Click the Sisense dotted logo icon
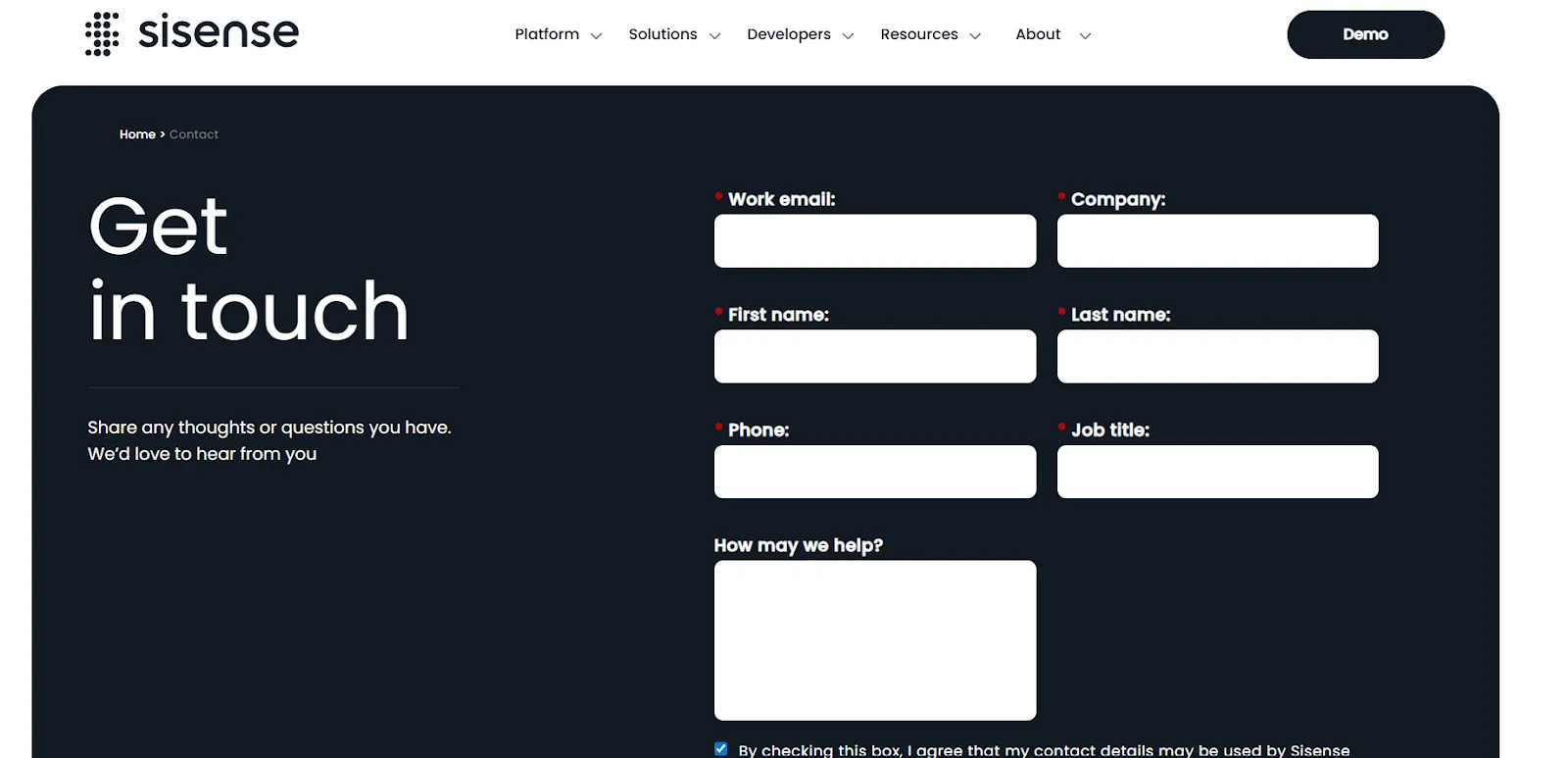The width and height of the screenshot is (1568, 758). click(102, 34)
